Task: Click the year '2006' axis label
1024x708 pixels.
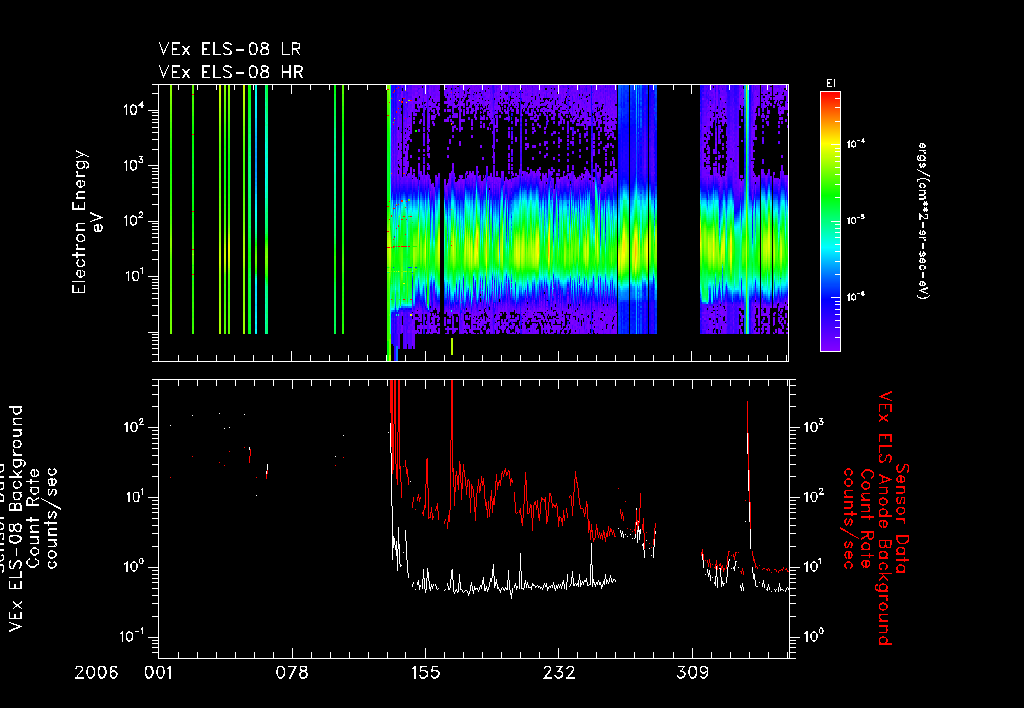Action: 97,672
